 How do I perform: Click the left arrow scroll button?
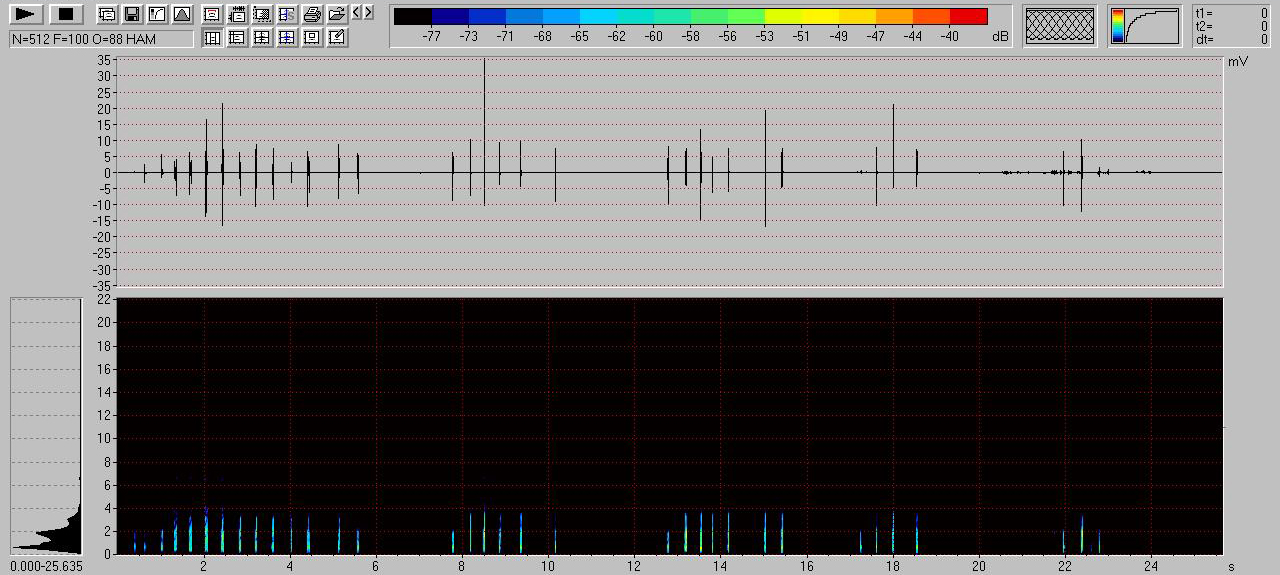357,12
